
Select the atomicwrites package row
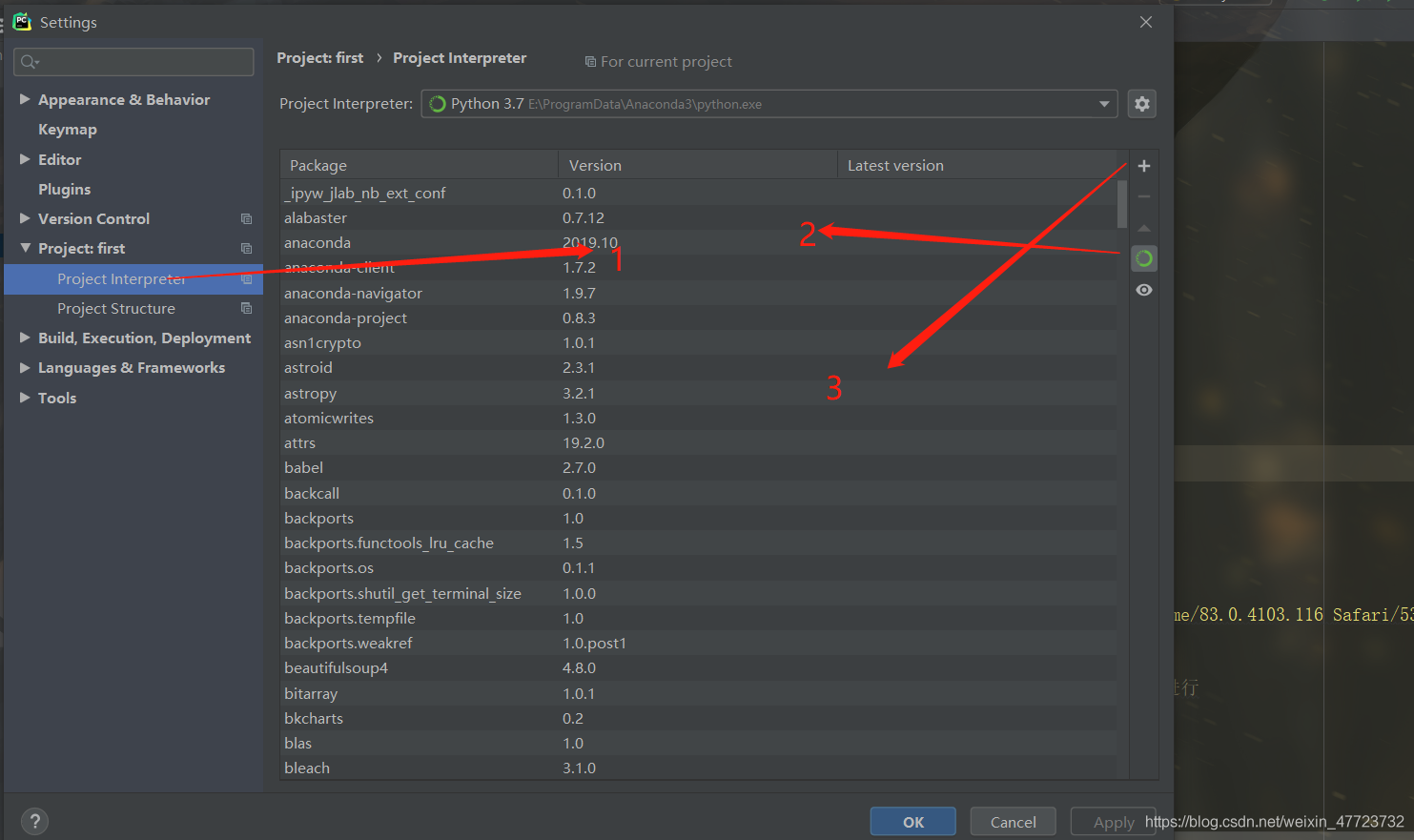coord(699,418)
